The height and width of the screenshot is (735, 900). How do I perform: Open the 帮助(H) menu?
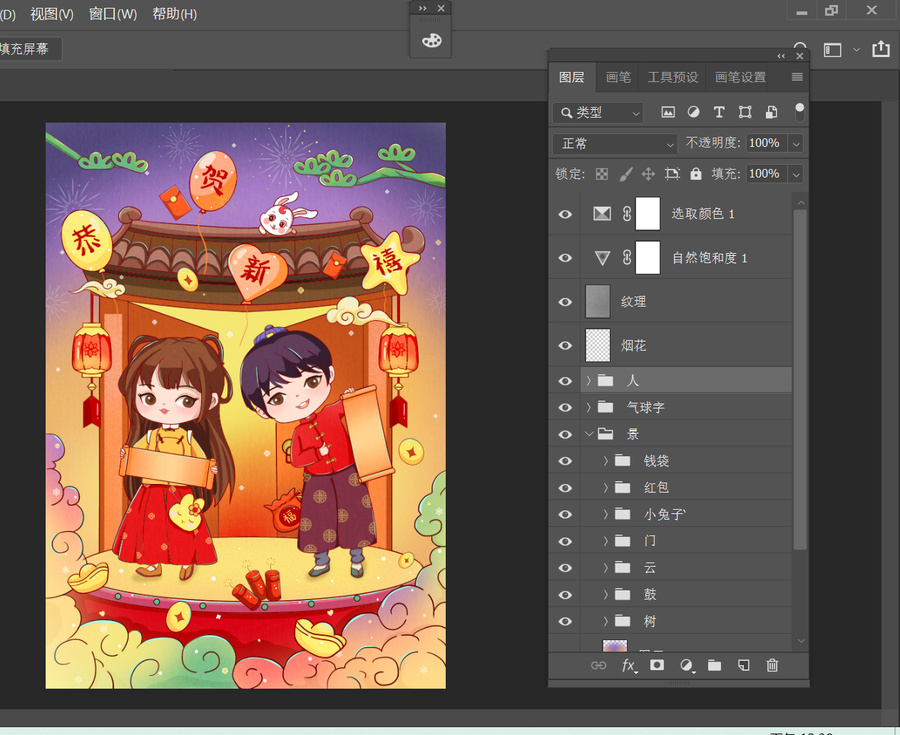point(174,14)
